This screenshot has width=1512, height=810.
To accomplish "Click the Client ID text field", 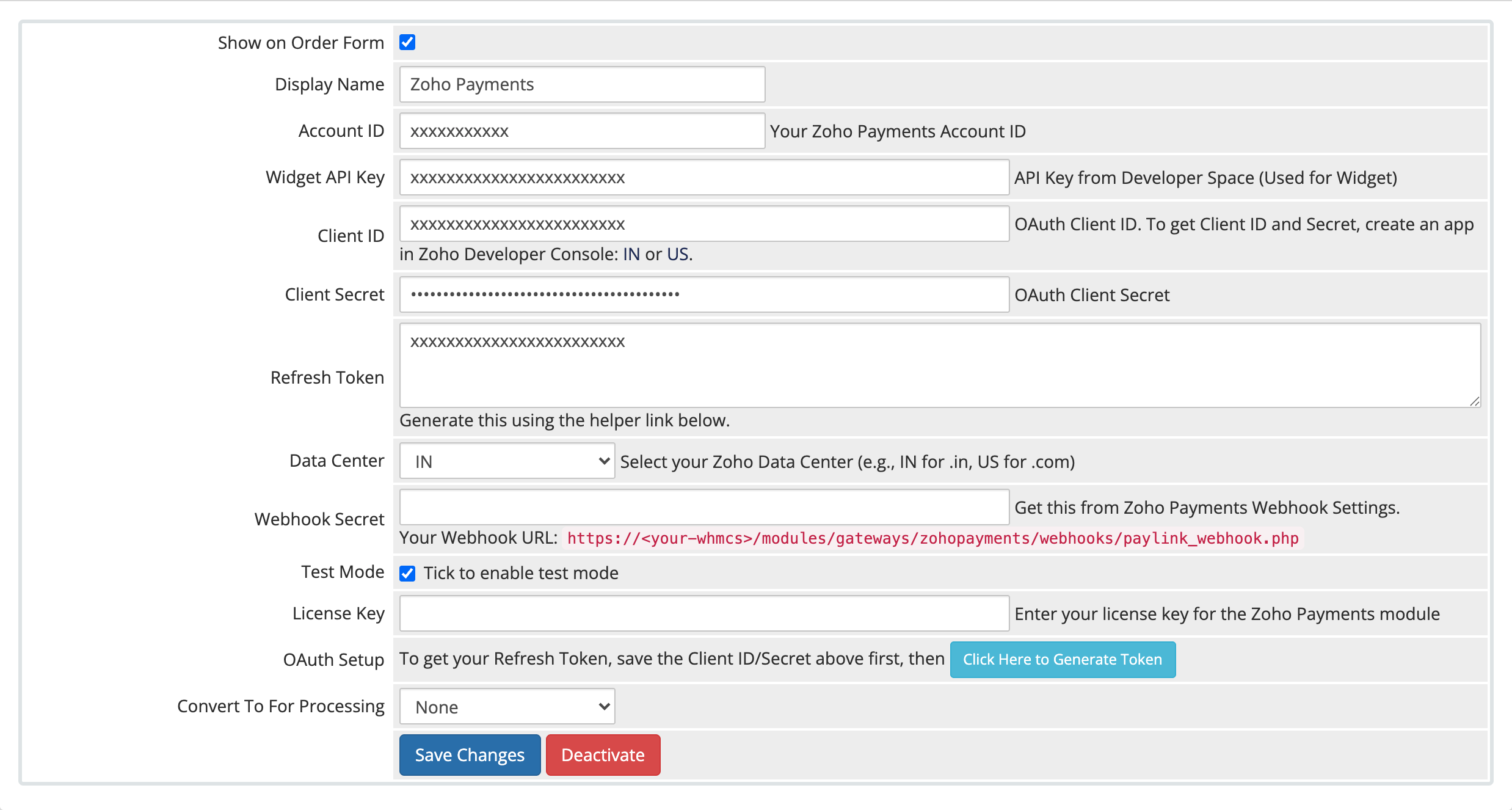I will (704, 224).
